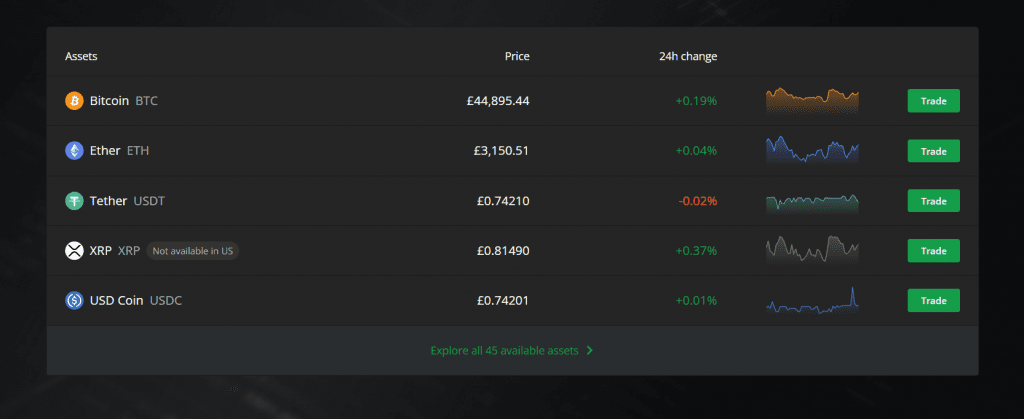Image resolution: width=1024 pixels, height=419 pixels.
Task: Click the orange Bitcoin logo icon
Action: tap(74, 101)
